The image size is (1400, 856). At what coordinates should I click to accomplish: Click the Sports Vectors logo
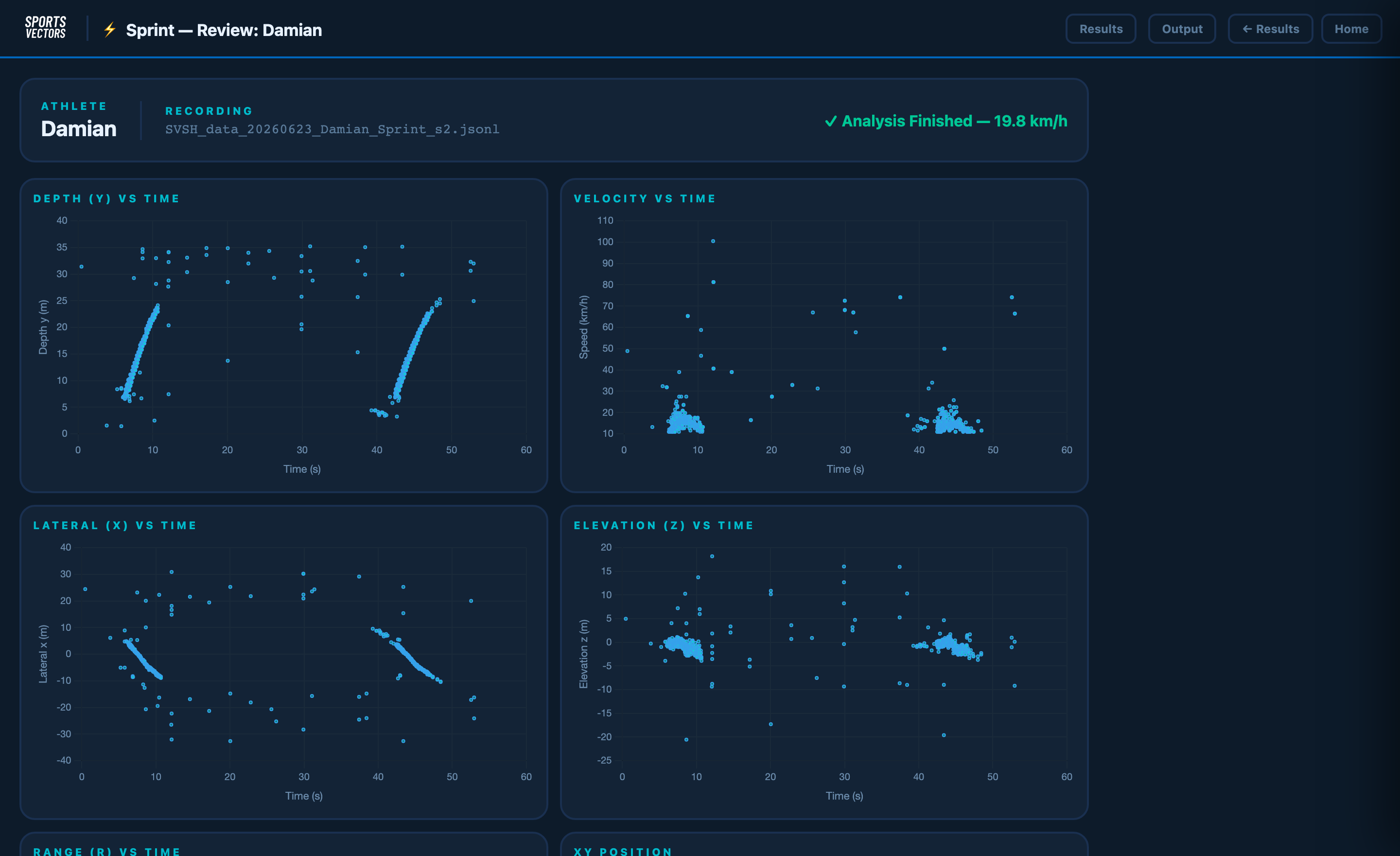(46, 28)
